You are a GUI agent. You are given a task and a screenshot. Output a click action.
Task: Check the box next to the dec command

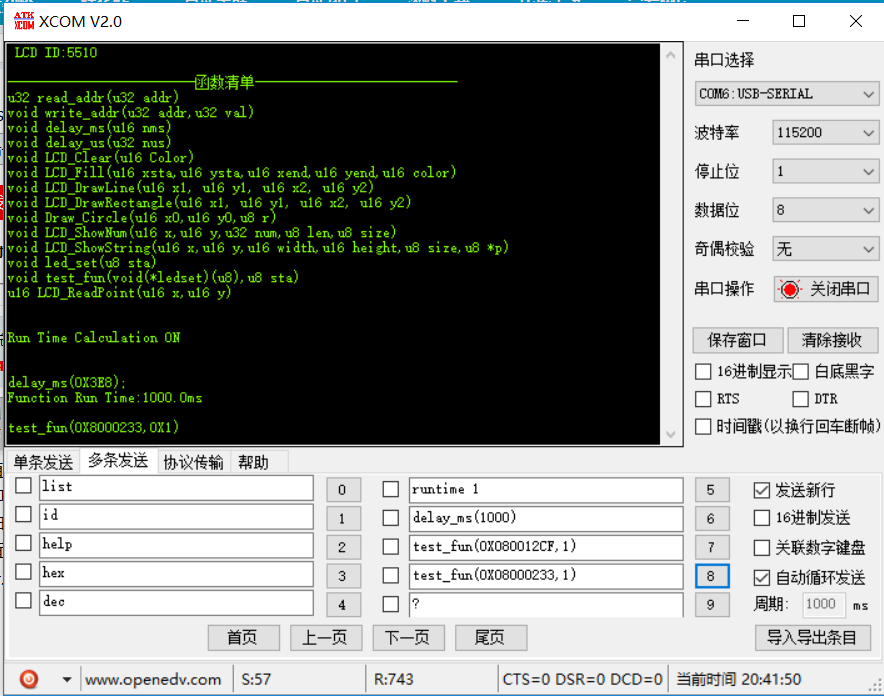click(x=23, y=600)
